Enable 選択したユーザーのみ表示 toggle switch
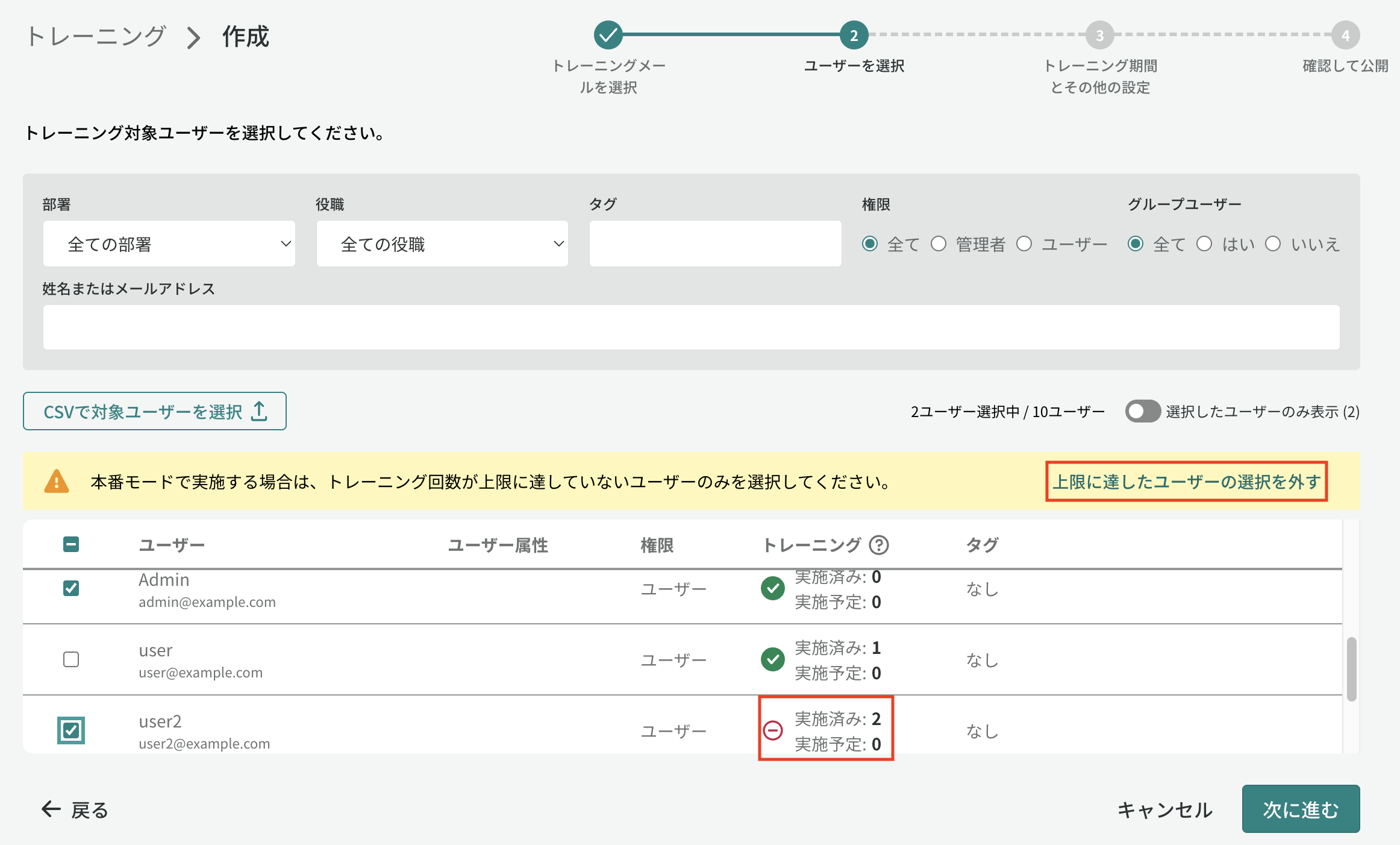The image size is (1400, 845). click(1143, 411)
